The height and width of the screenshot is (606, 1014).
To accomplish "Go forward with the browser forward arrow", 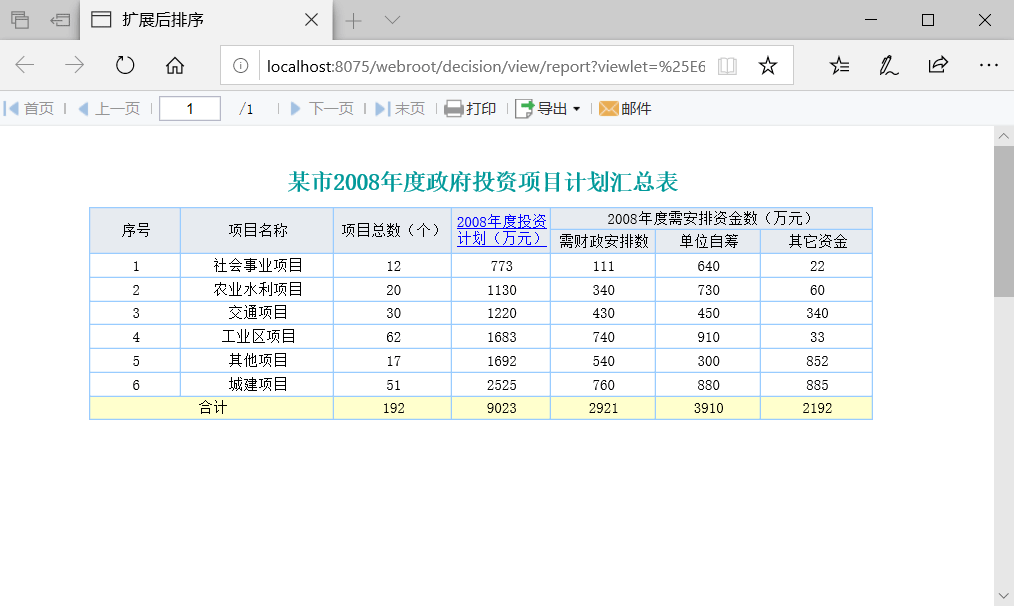I will pyautogui.click(x=74, y=65).
